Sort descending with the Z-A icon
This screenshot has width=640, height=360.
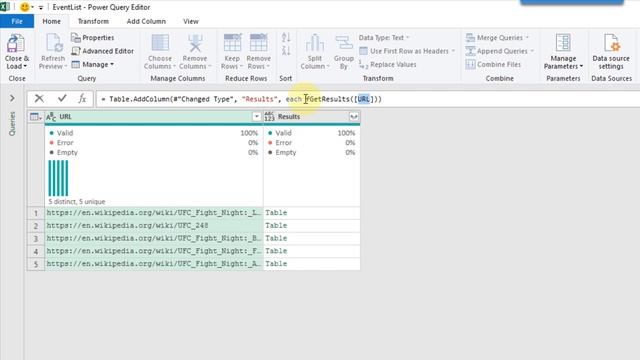tap(286, 51)
